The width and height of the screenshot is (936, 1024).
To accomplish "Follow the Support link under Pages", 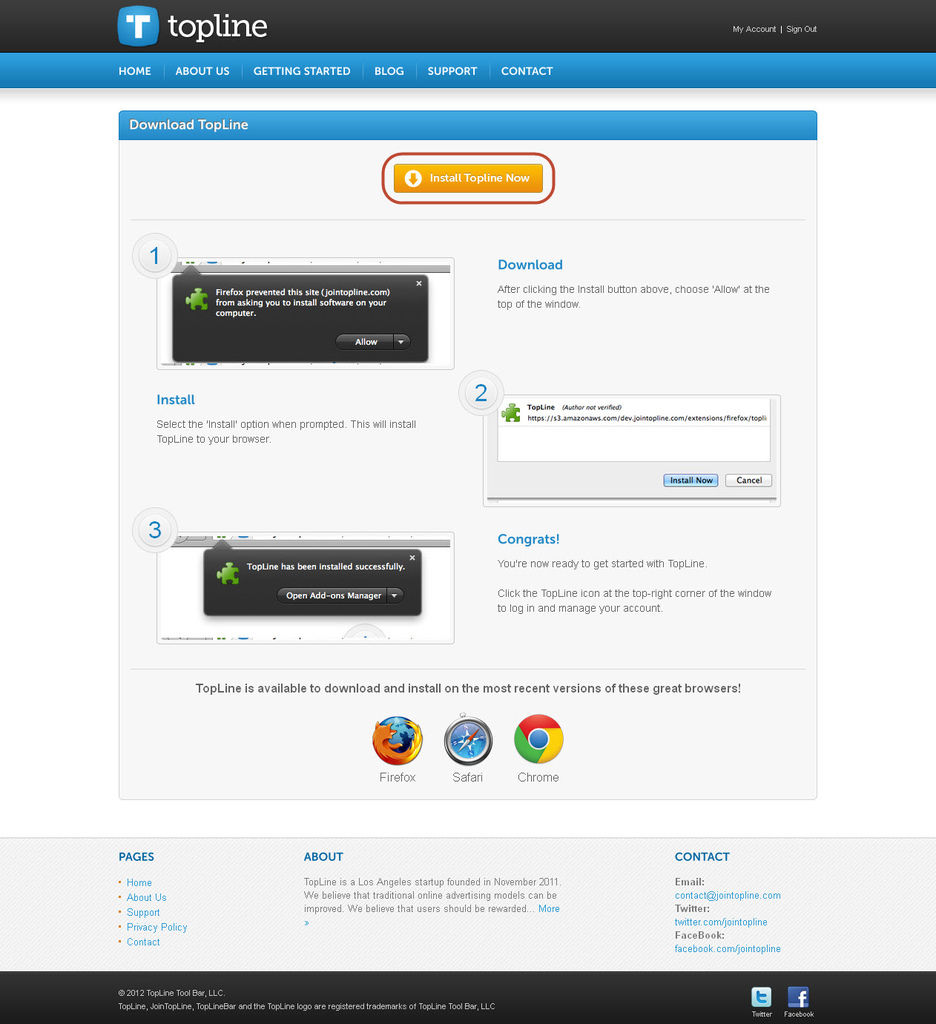I will [x=143, y=912].
